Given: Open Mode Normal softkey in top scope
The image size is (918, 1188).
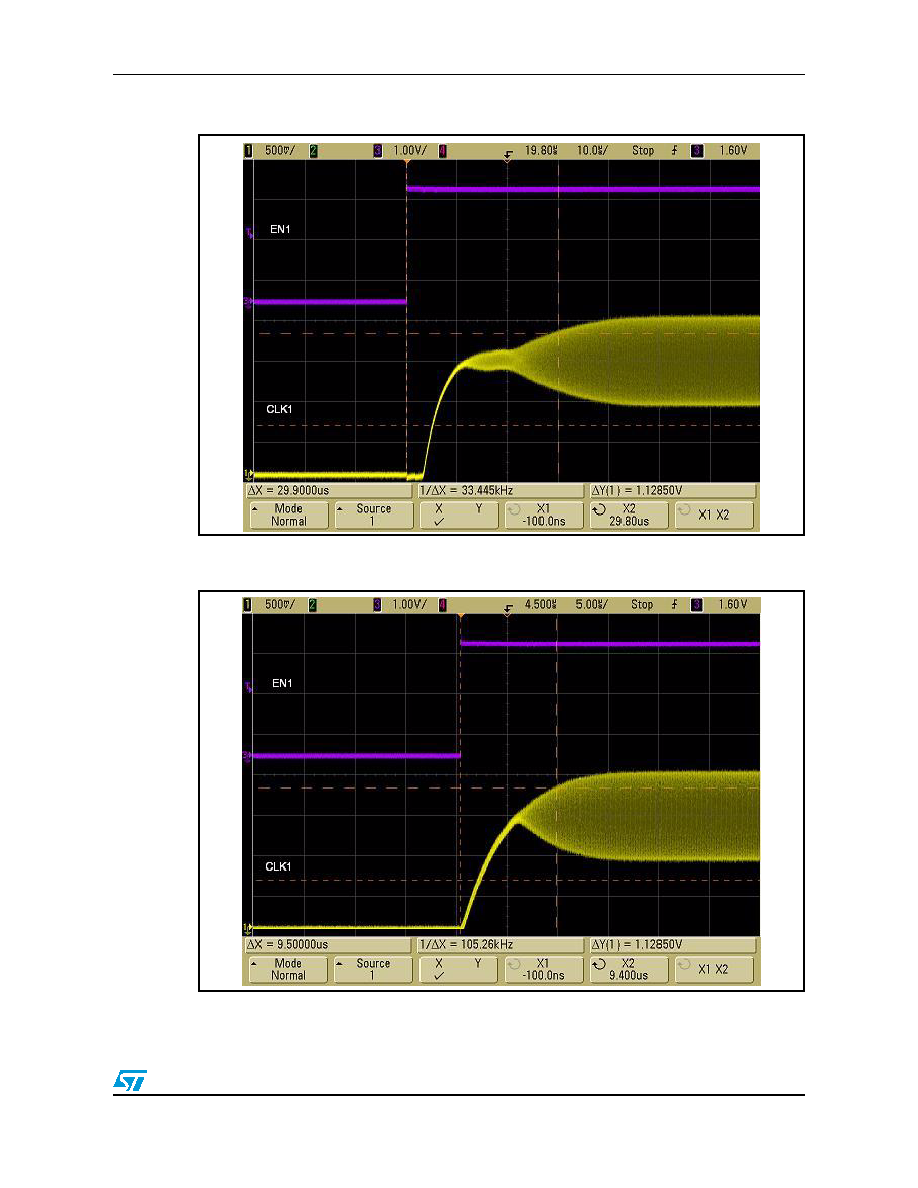Looking at the screenshot, I should 289,515.
